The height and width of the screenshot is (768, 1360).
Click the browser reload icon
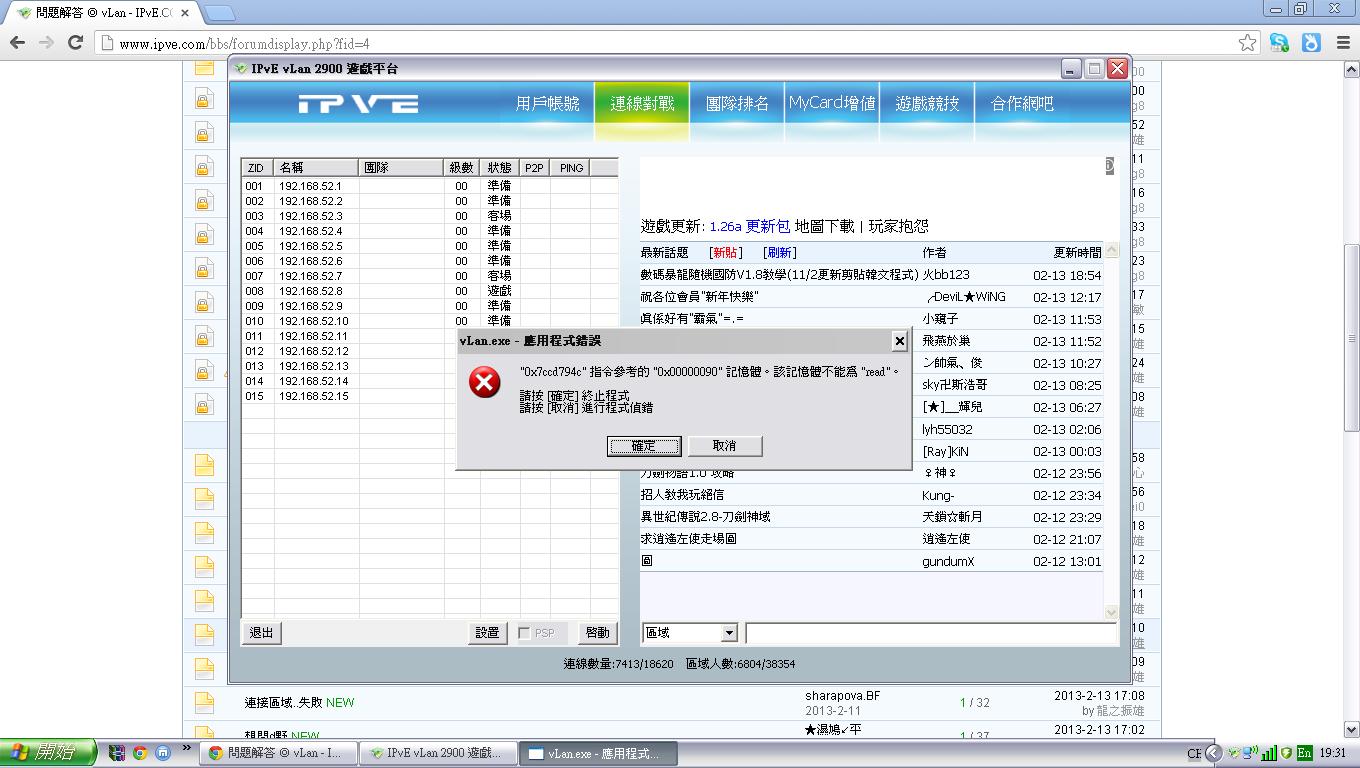point(75,42)
